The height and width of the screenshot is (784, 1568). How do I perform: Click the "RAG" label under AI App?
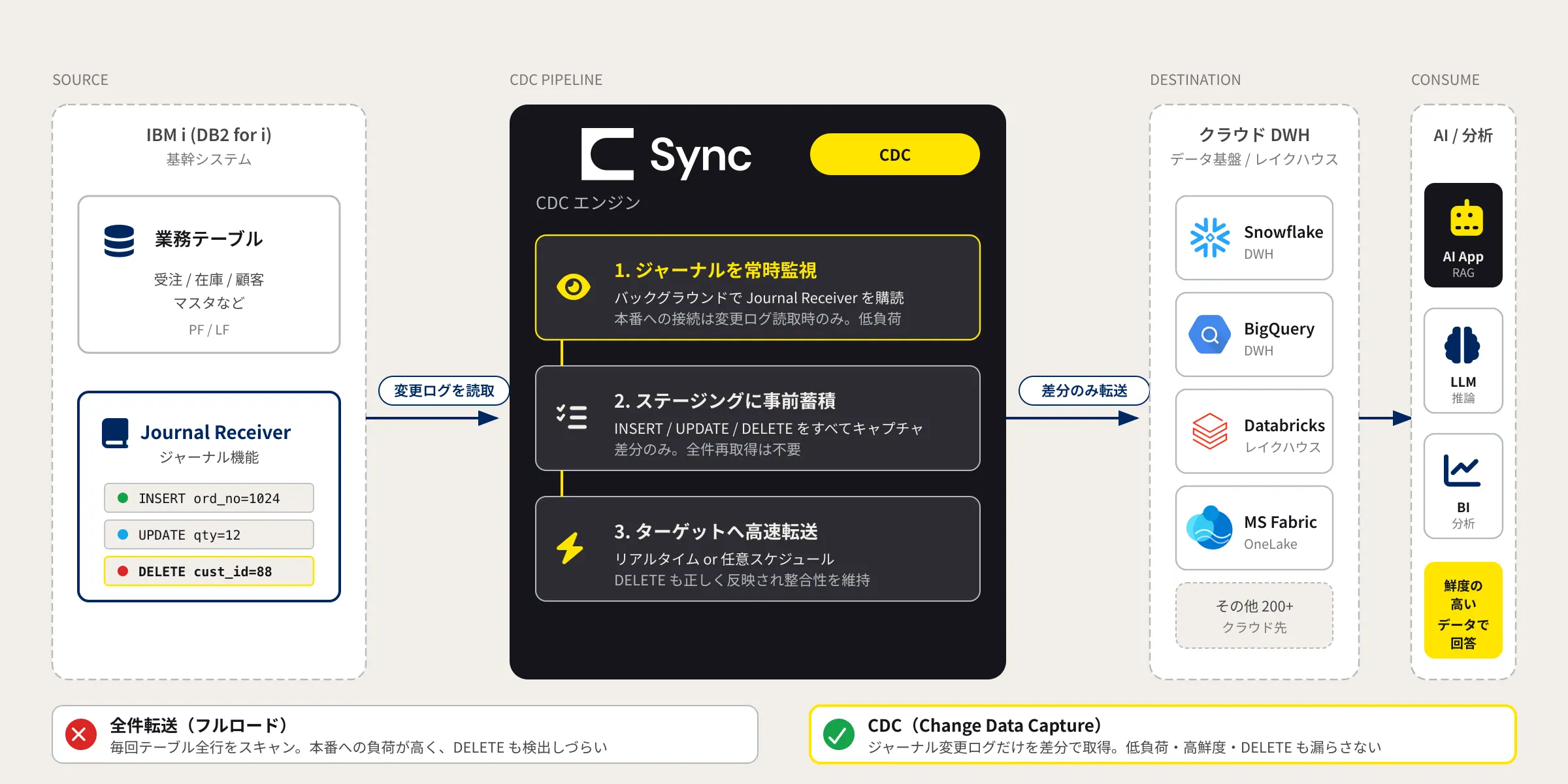[1463, 273]
